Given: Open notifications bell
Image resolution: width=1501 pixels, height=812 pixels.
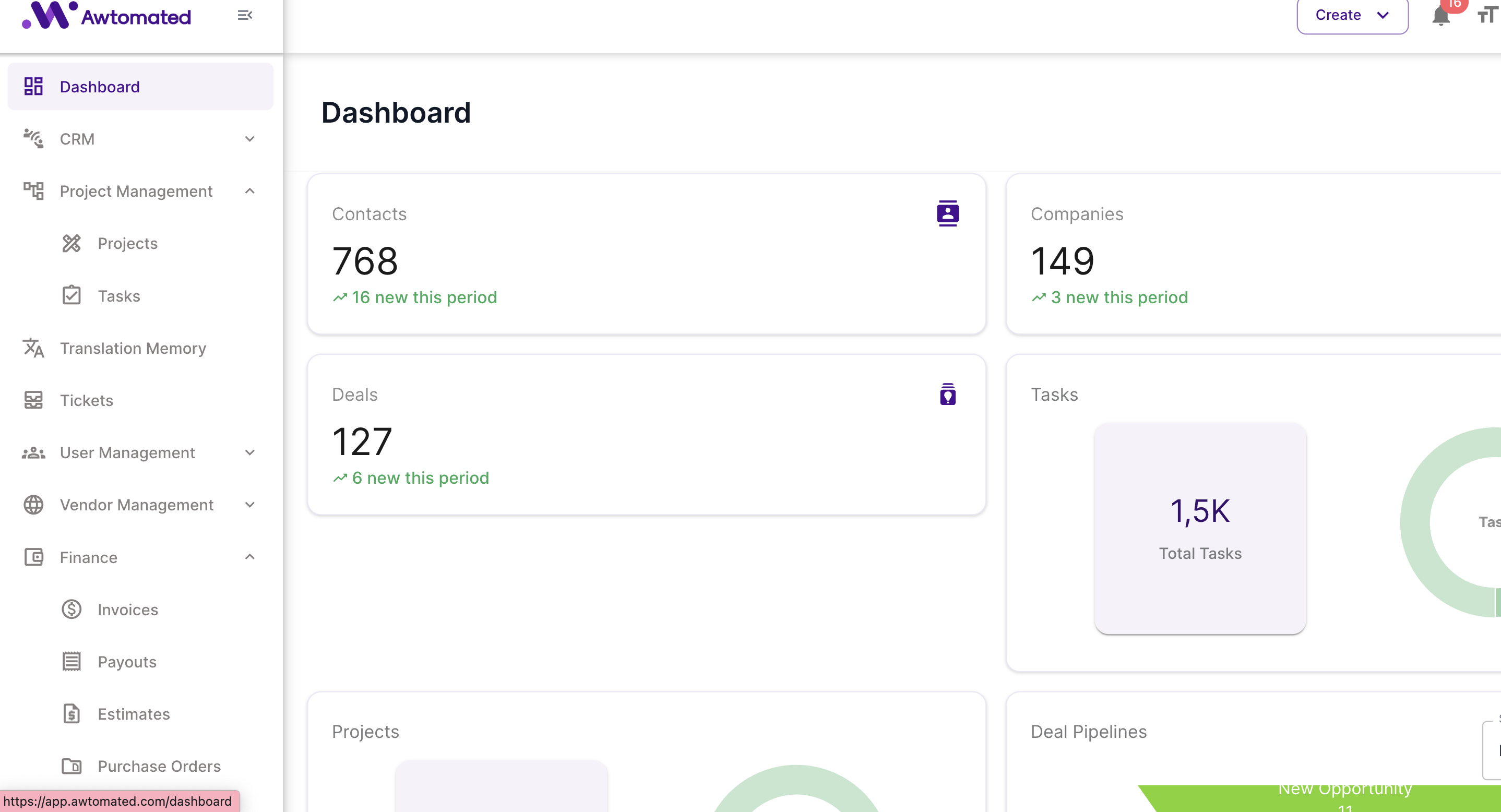Looking at the screenshot, I should point(1440,16).
